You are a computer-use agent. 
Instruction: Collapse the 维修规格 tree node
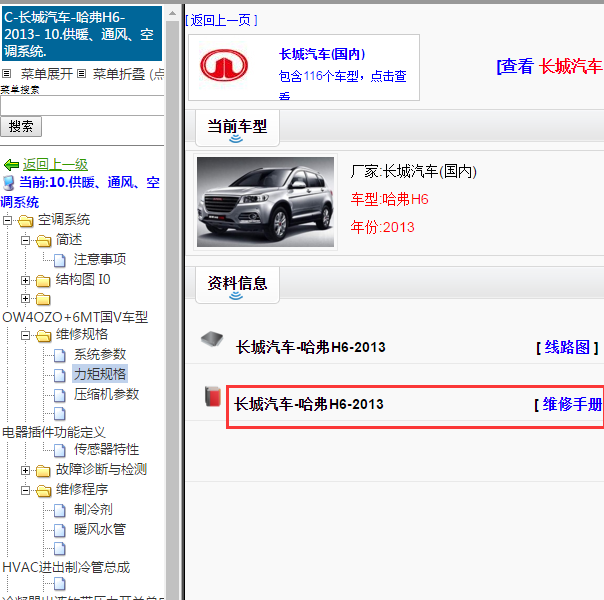pyautogui.click(x=25, y=335)
